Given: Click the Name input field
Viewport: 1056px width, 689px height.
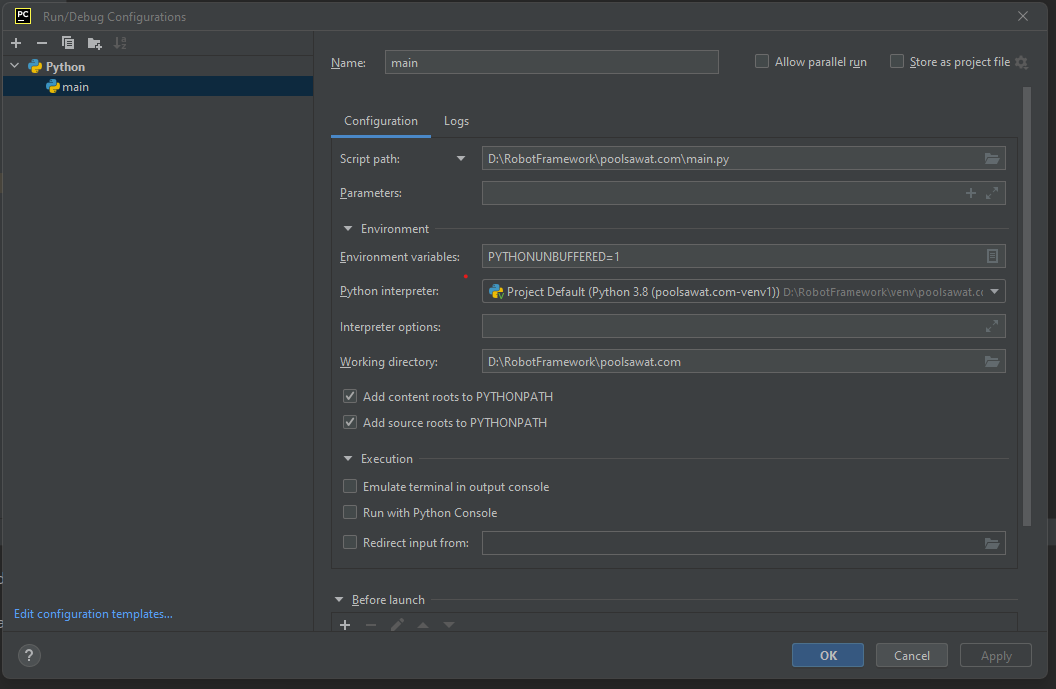Looking at the screenshot, I should coord(551,62).
